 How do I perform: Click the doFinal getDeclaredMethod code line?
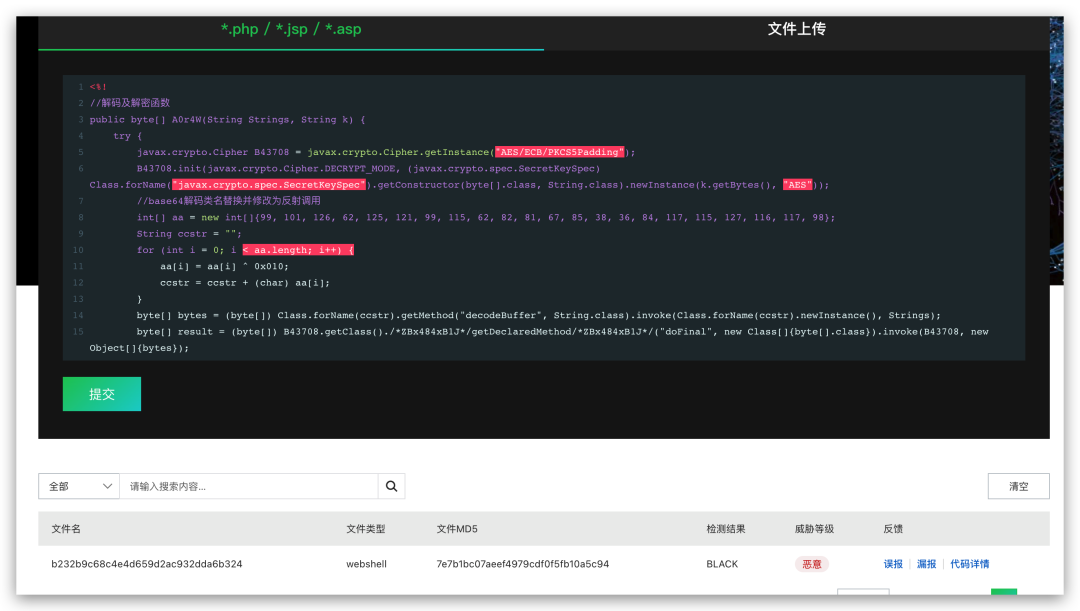(539, 340)
